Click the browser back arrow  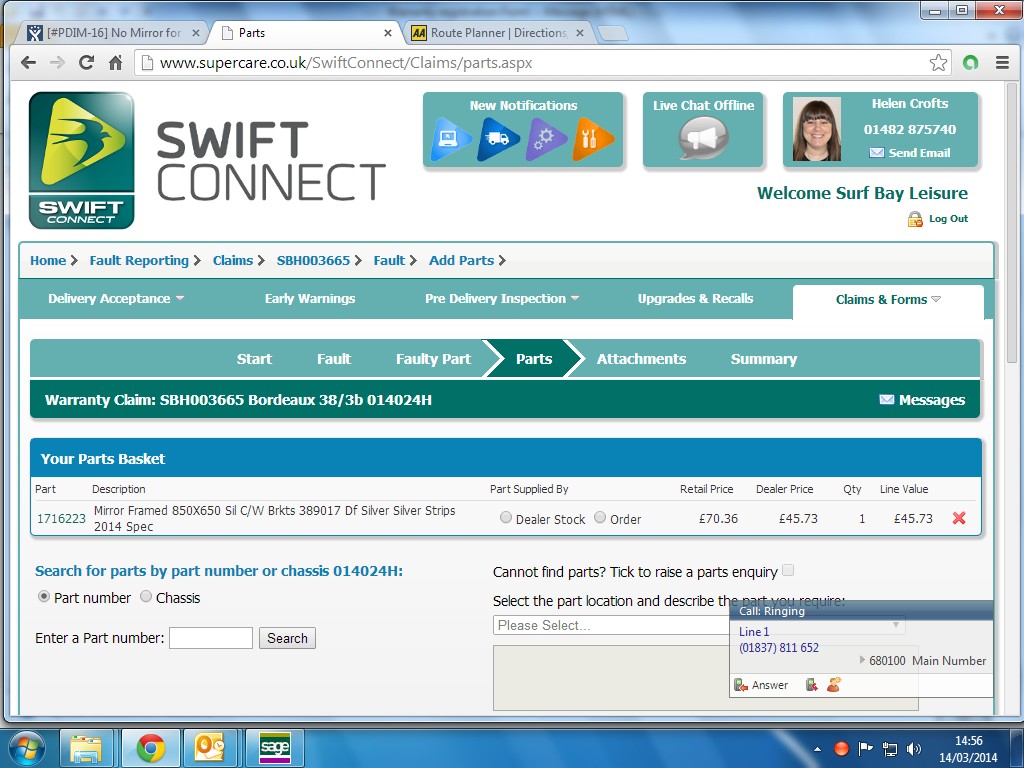tap(28, 63)
